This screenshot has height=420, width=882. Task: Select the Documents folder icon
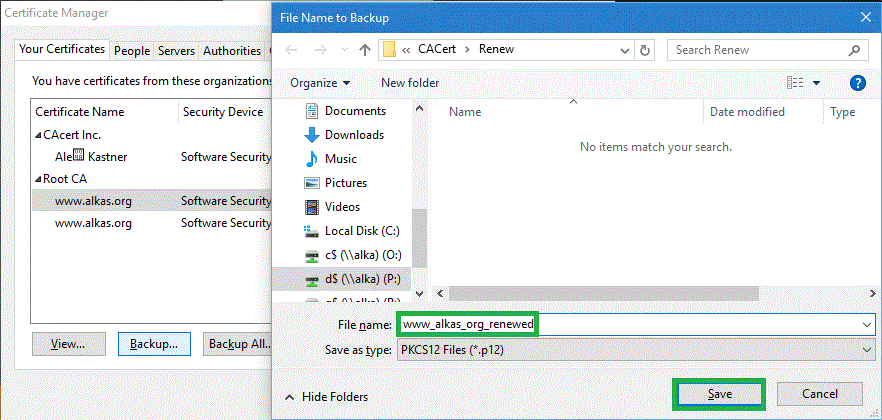(x=310, y=111)
